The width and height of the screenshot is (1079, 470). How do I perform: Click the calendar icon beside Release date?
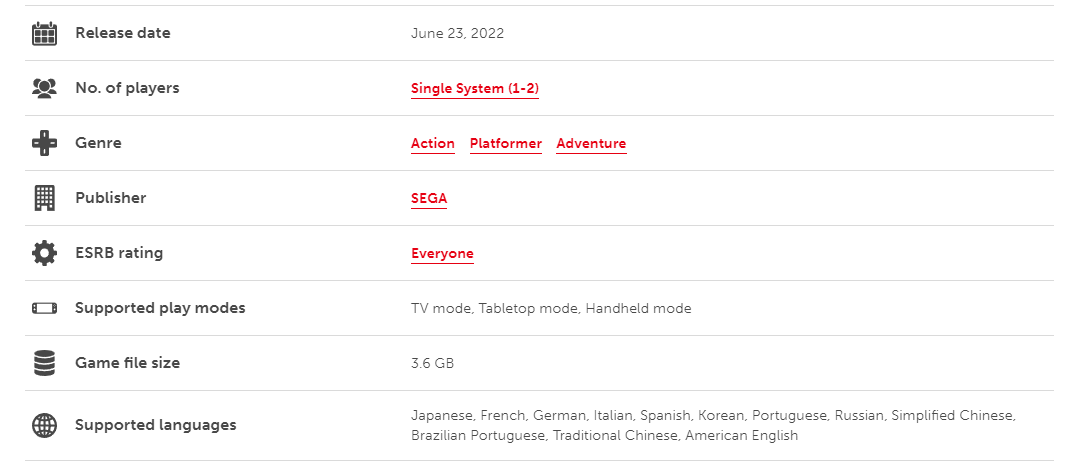44,33
